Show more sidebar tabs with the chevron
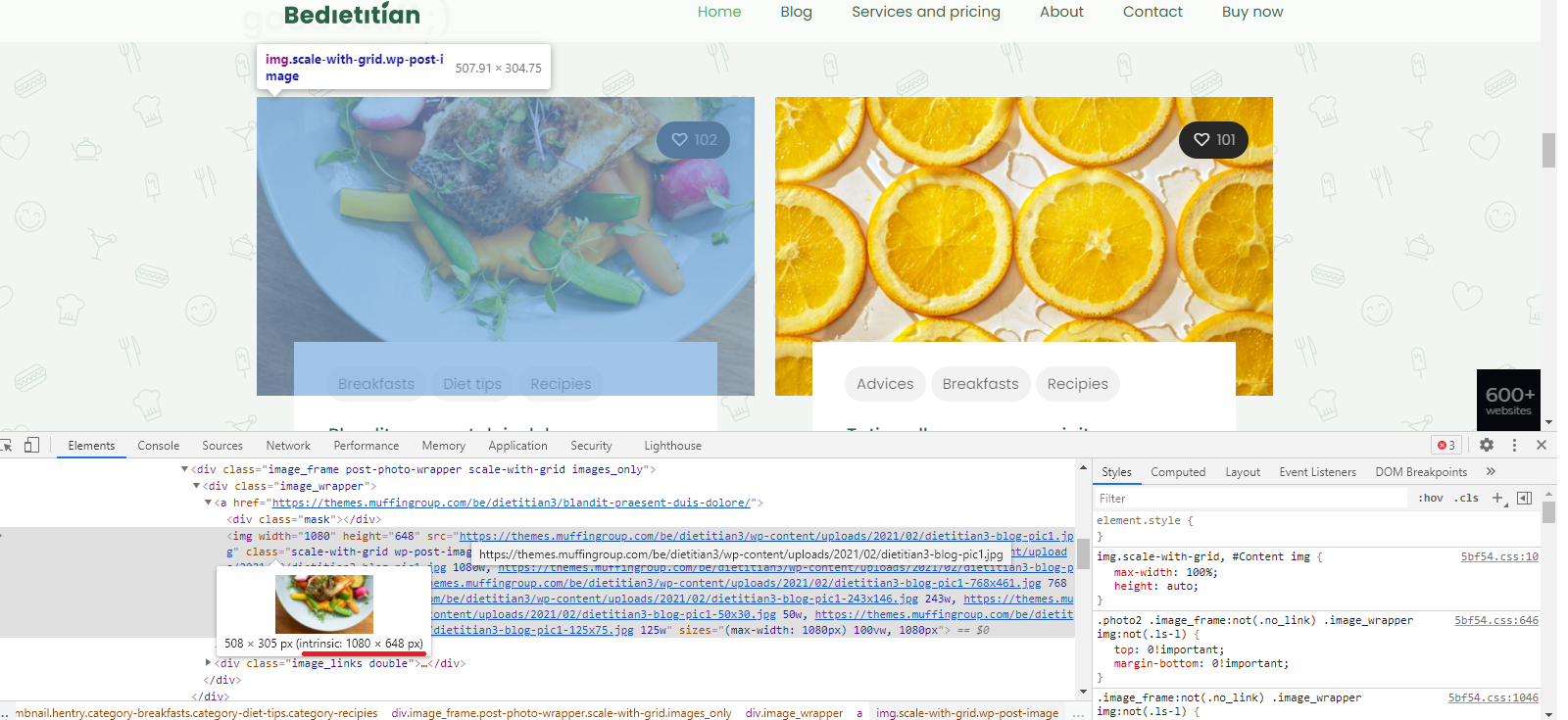The height and width of the screenshot is (720, 1568). tap(1491, 471)
